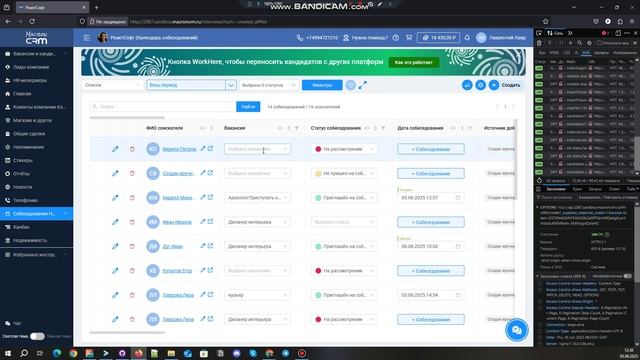Screen dimensions: 640x360
Task: Click DevTools element picker icon
Action: [x=539, y=33]
